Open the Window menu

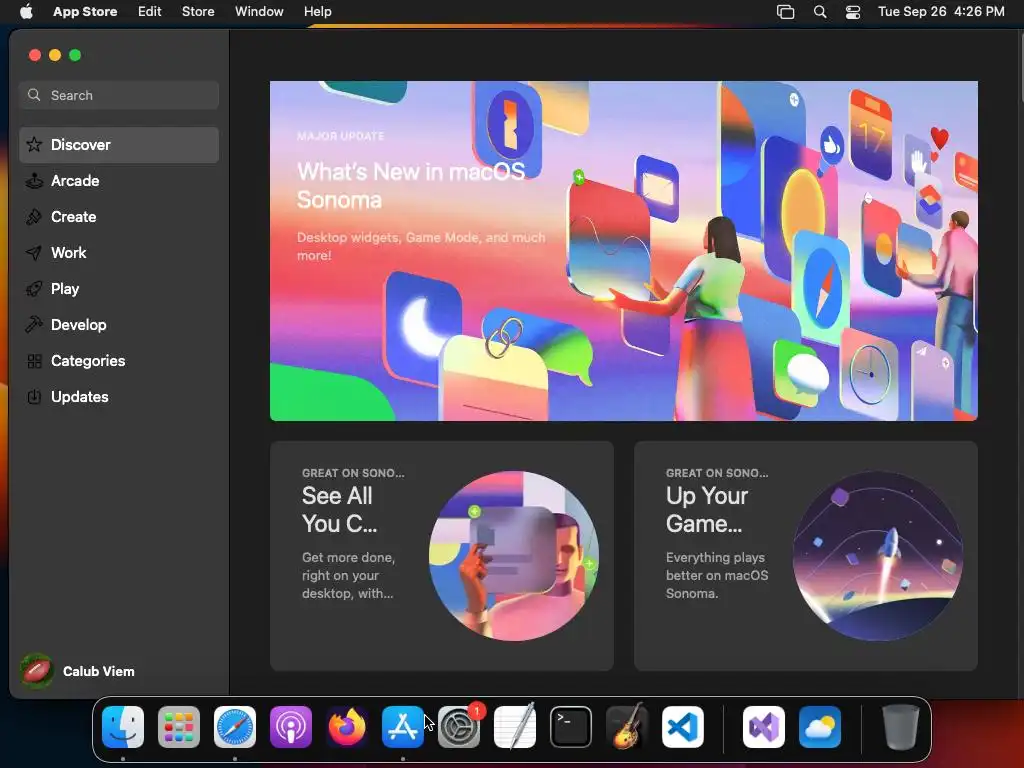[x=259, y=12]
